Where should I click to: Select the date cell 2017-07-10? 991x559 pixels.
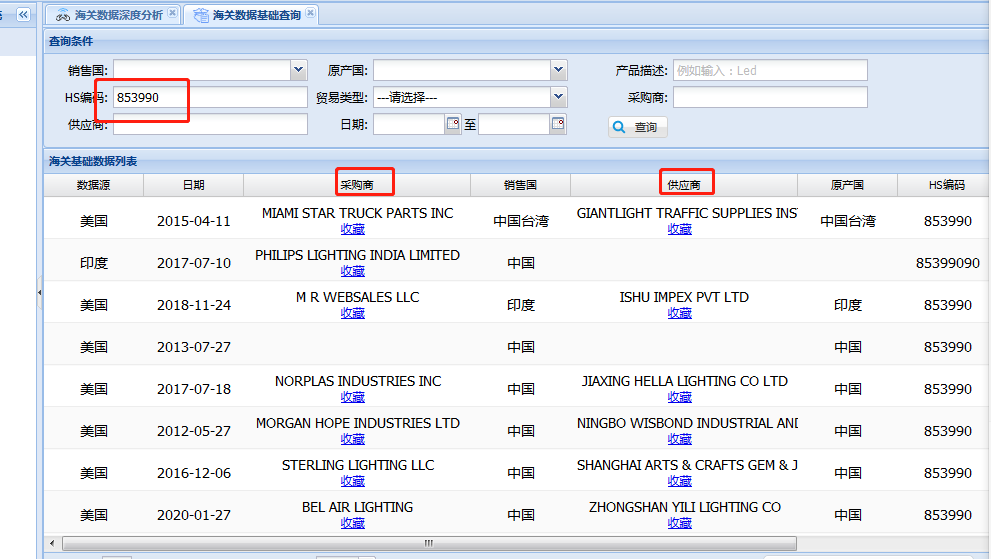[193, 263]
